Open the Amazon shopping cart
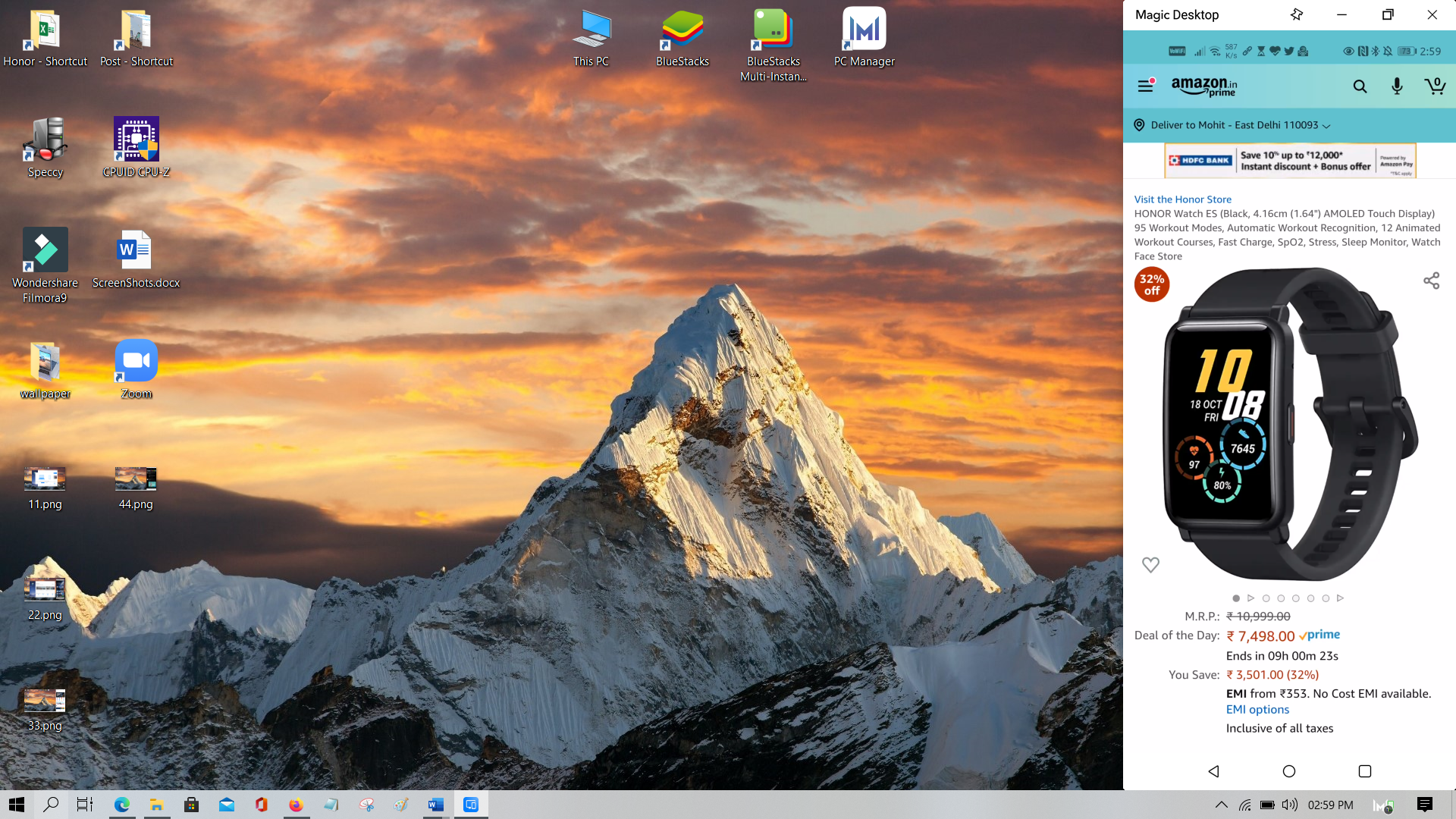The width and height of the screenshot is (1456, 819). click(1435, 86)
